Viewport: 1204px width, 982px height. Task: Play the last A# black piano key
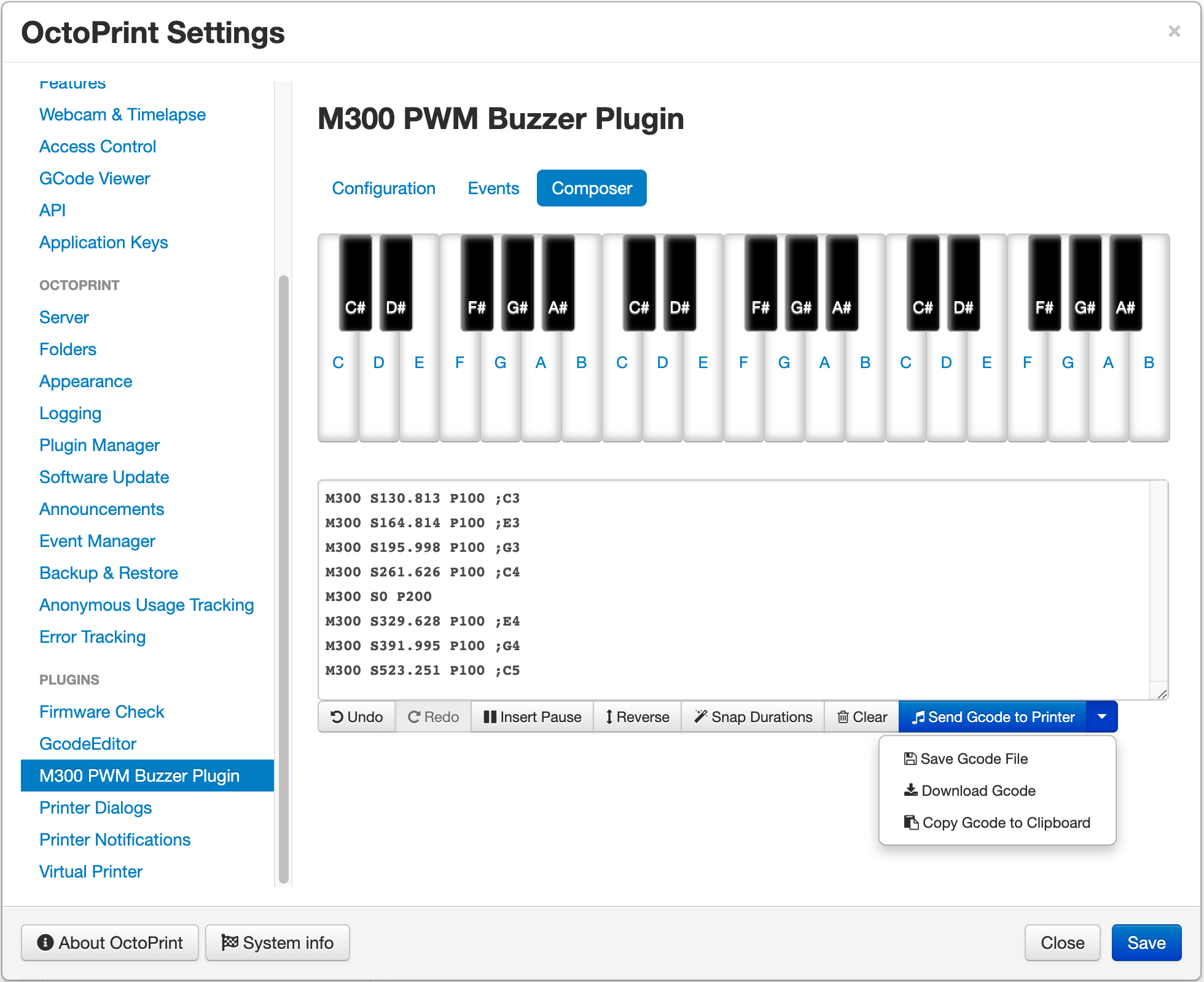tap(1125, 283)
